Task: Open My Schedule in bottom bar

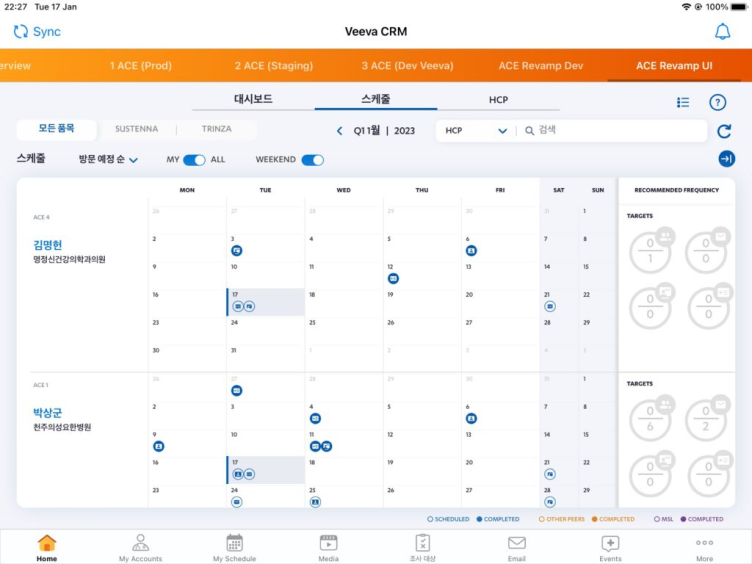Action: coord(234,547)
